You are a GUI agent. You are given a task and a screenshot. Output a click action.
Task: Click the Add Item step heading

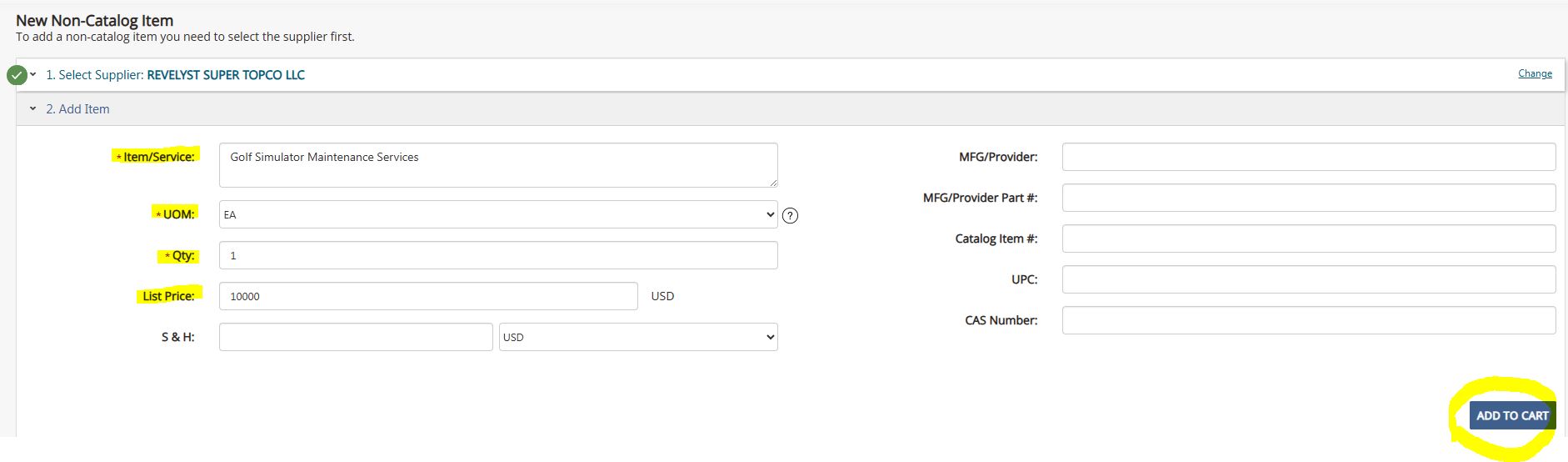pyautogui.click(x=77, y=109)
